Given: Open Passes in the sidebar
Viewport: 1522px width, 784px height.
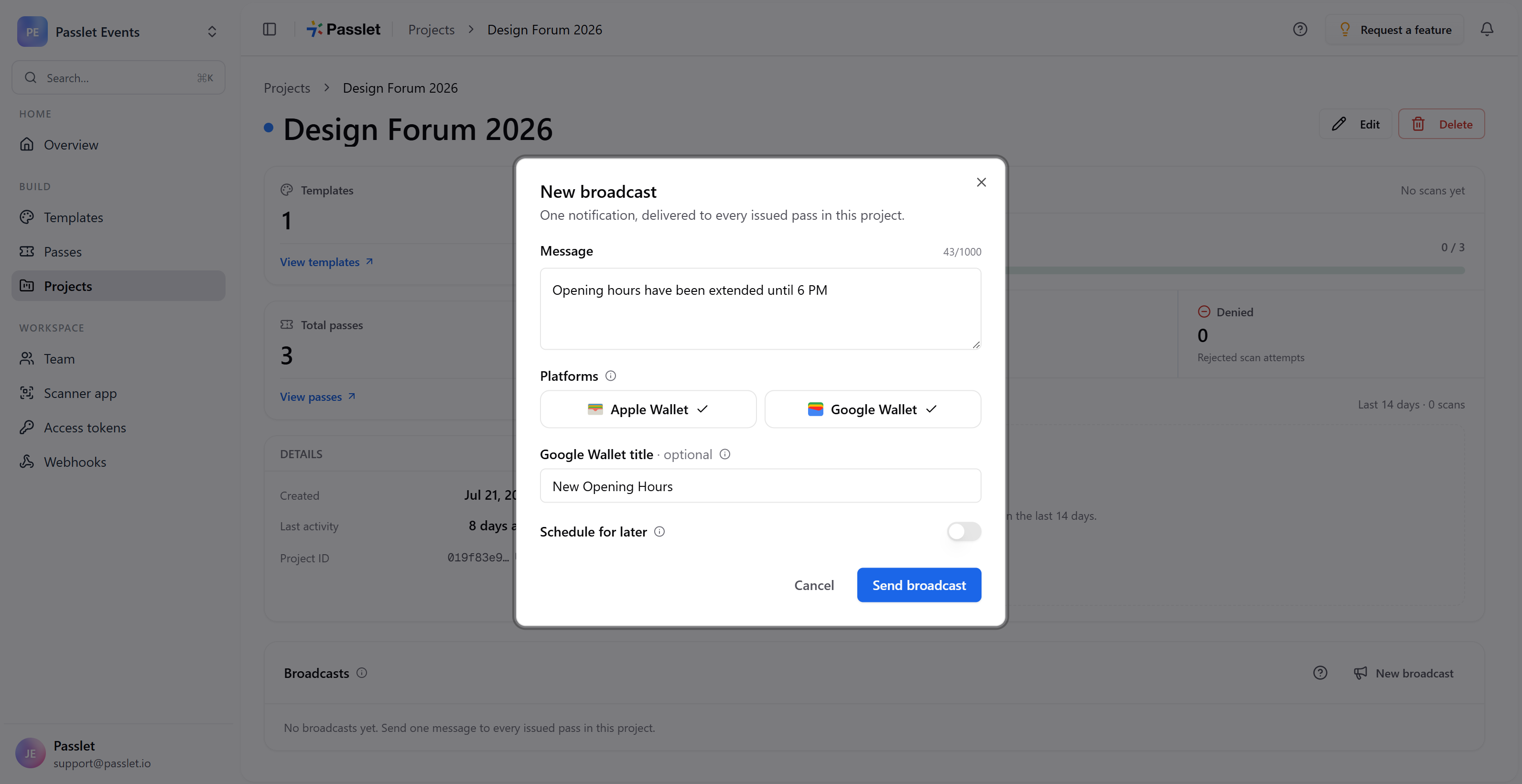Looking at the screenshot, I should coord(118,251).
